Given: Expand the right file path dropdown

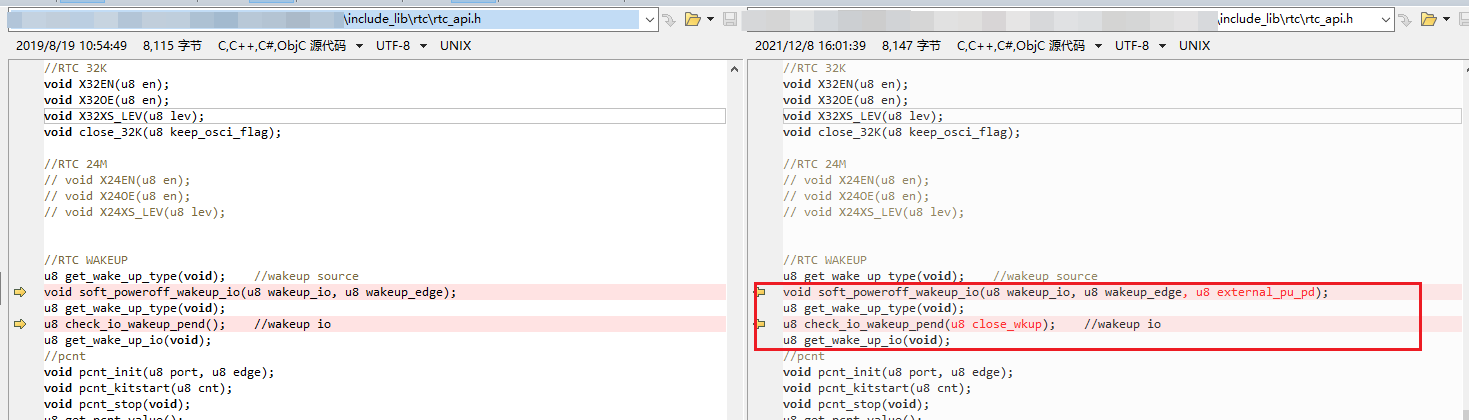Looking at the screenshot, I should (x=1387, y=19).
